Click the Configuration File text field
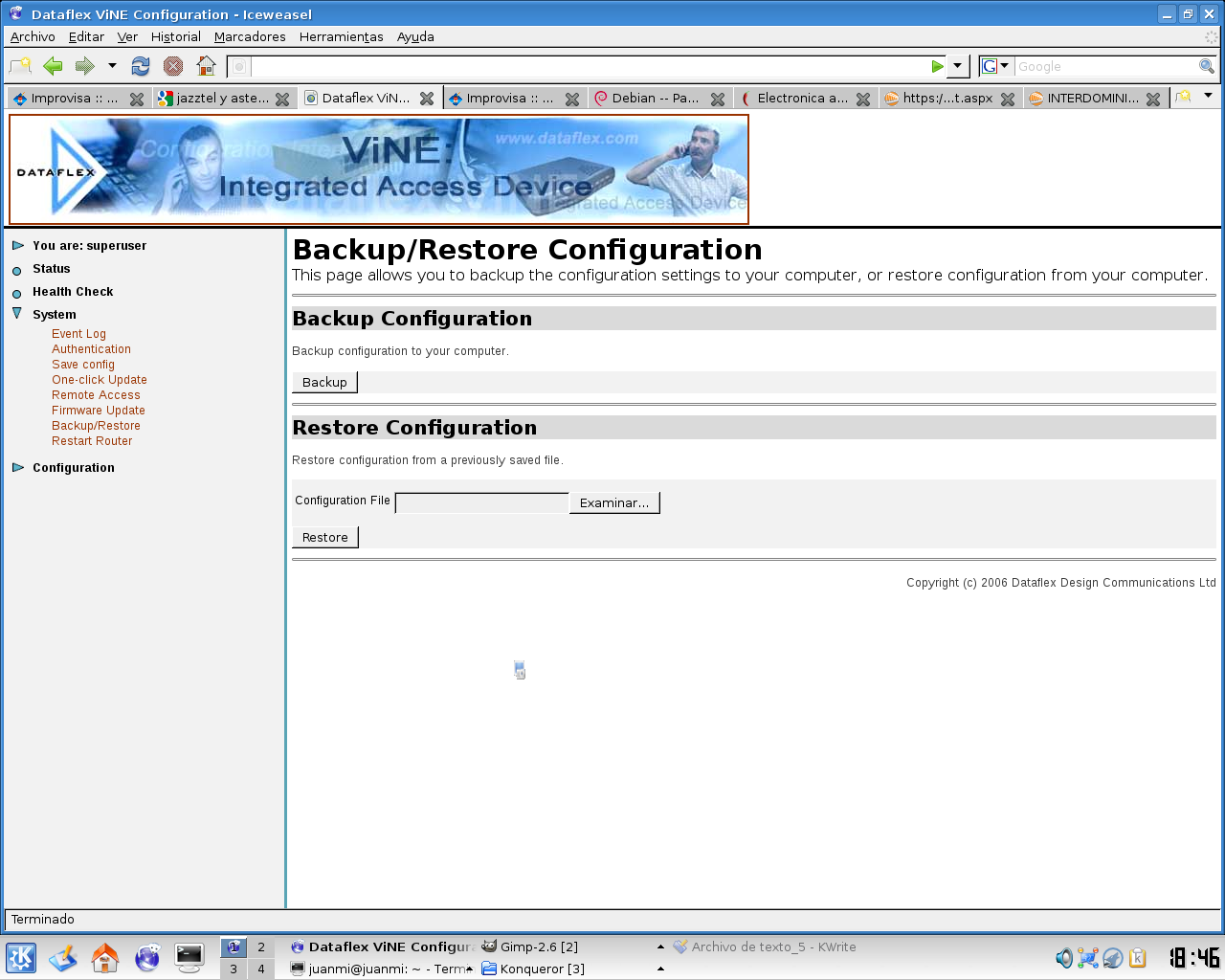The height and width of the screenshot is (980, 1225). click(481, 502)
